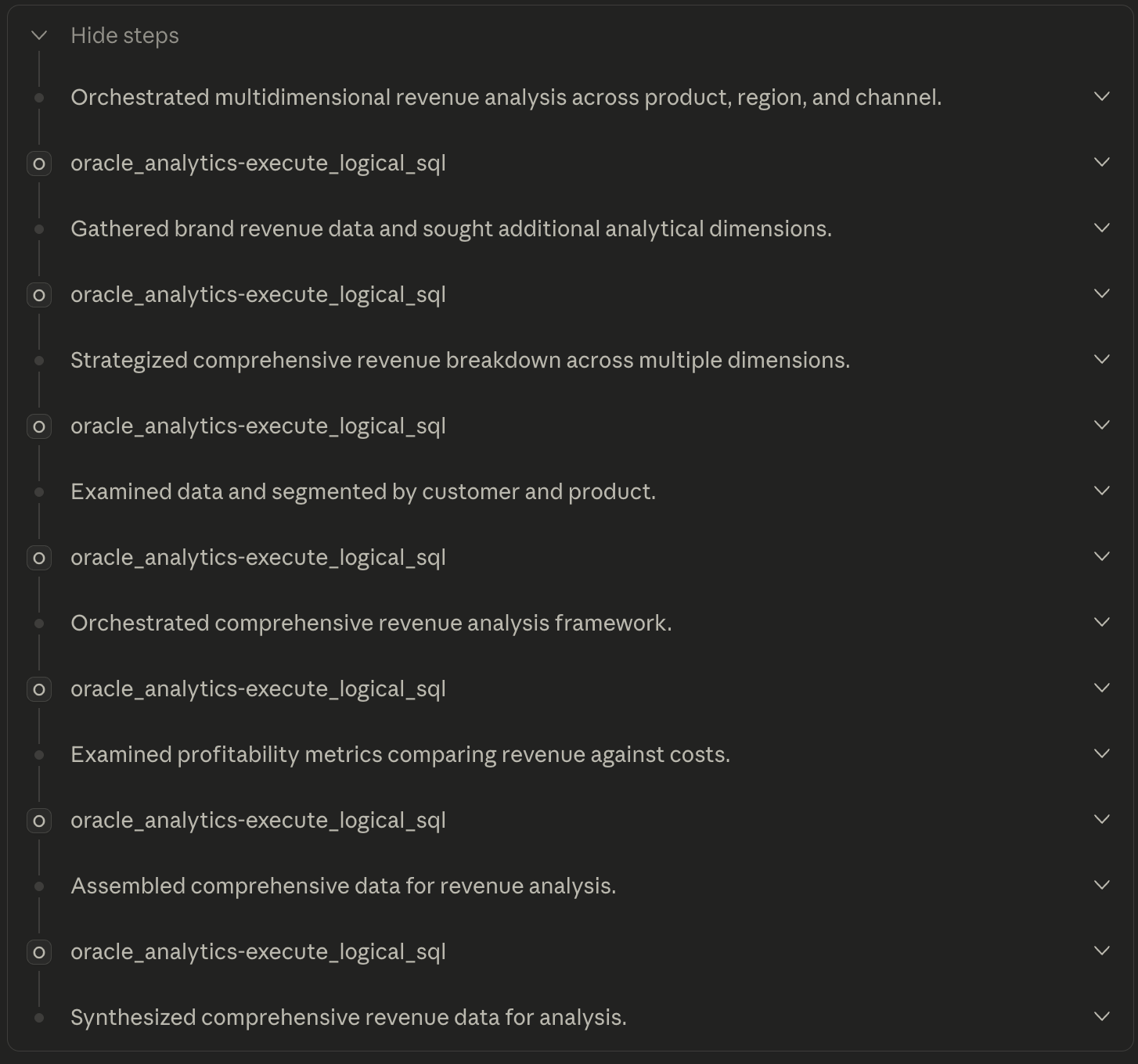Image resolution: width=1138 pixels, height=1064 pixels.
Task: Expand the profitability metrics comparison step
Action: (1103, 754)
